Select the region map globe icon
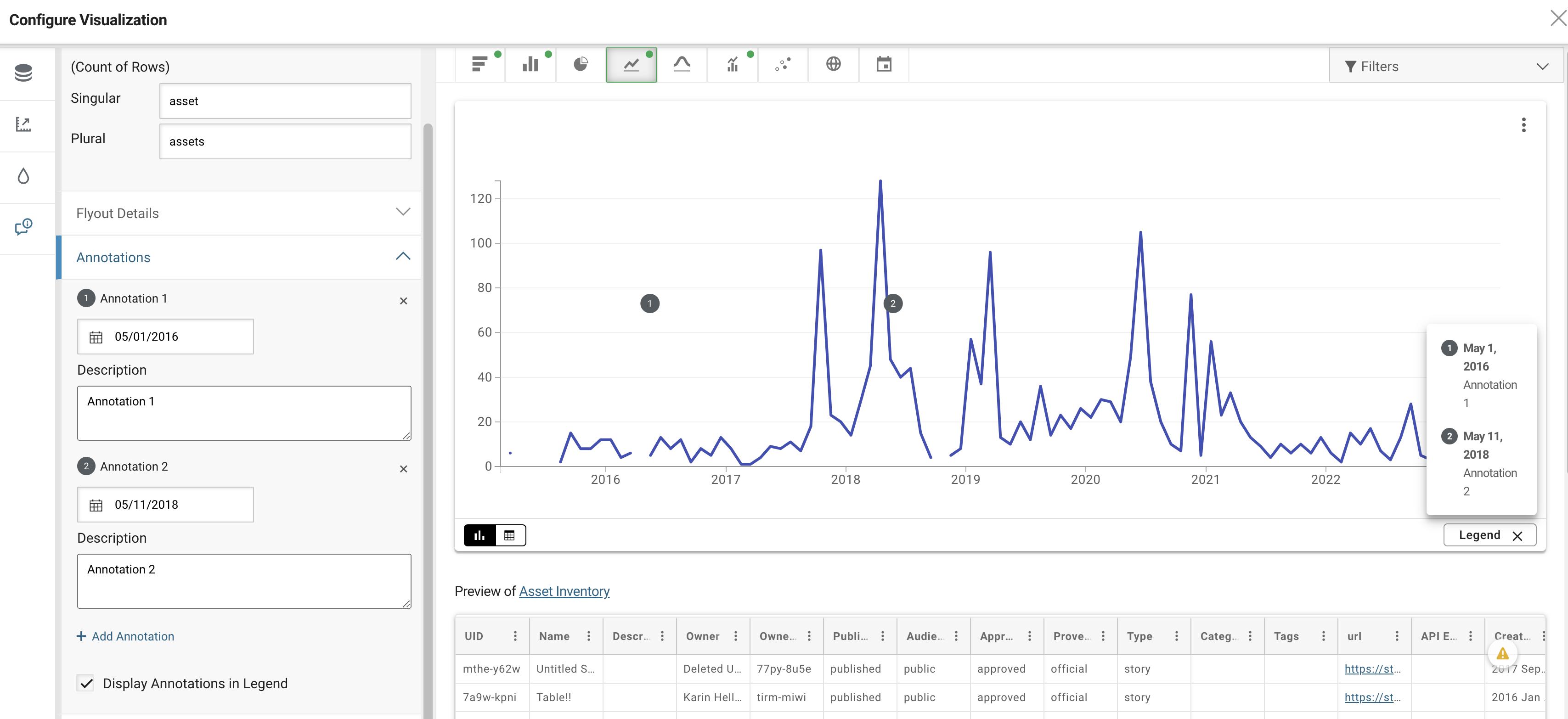 (x=833, y=64)
